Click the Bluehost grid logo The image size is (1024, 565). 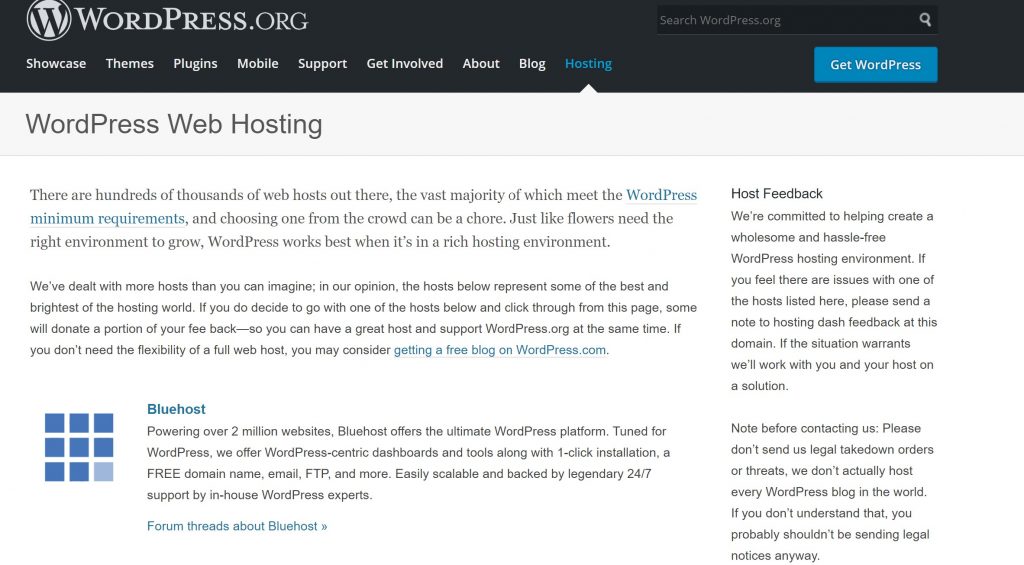point(79,447)
